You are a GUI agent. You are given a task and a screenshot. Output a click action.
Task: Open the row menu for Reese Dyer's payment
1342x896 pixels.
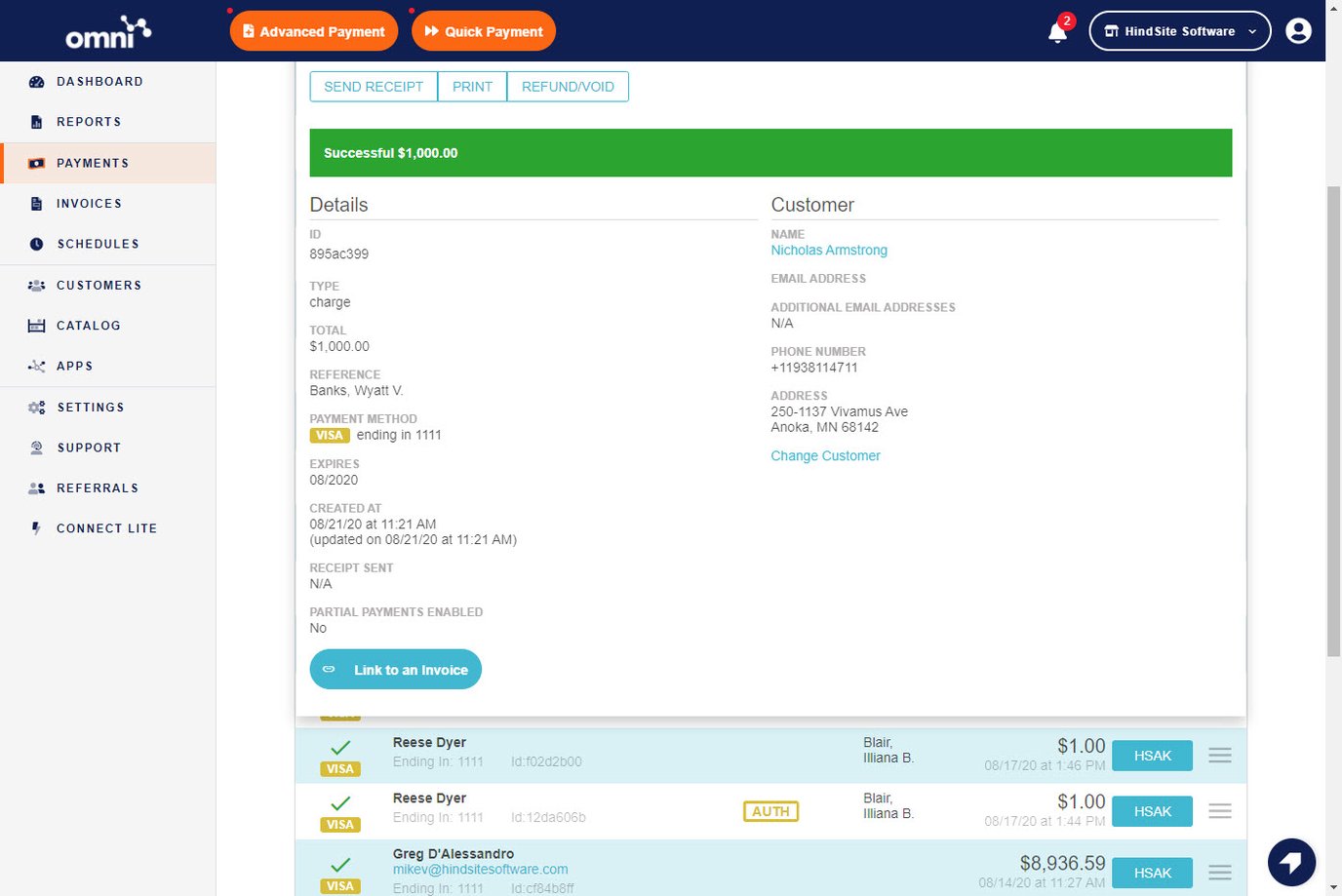point(1220,756)
